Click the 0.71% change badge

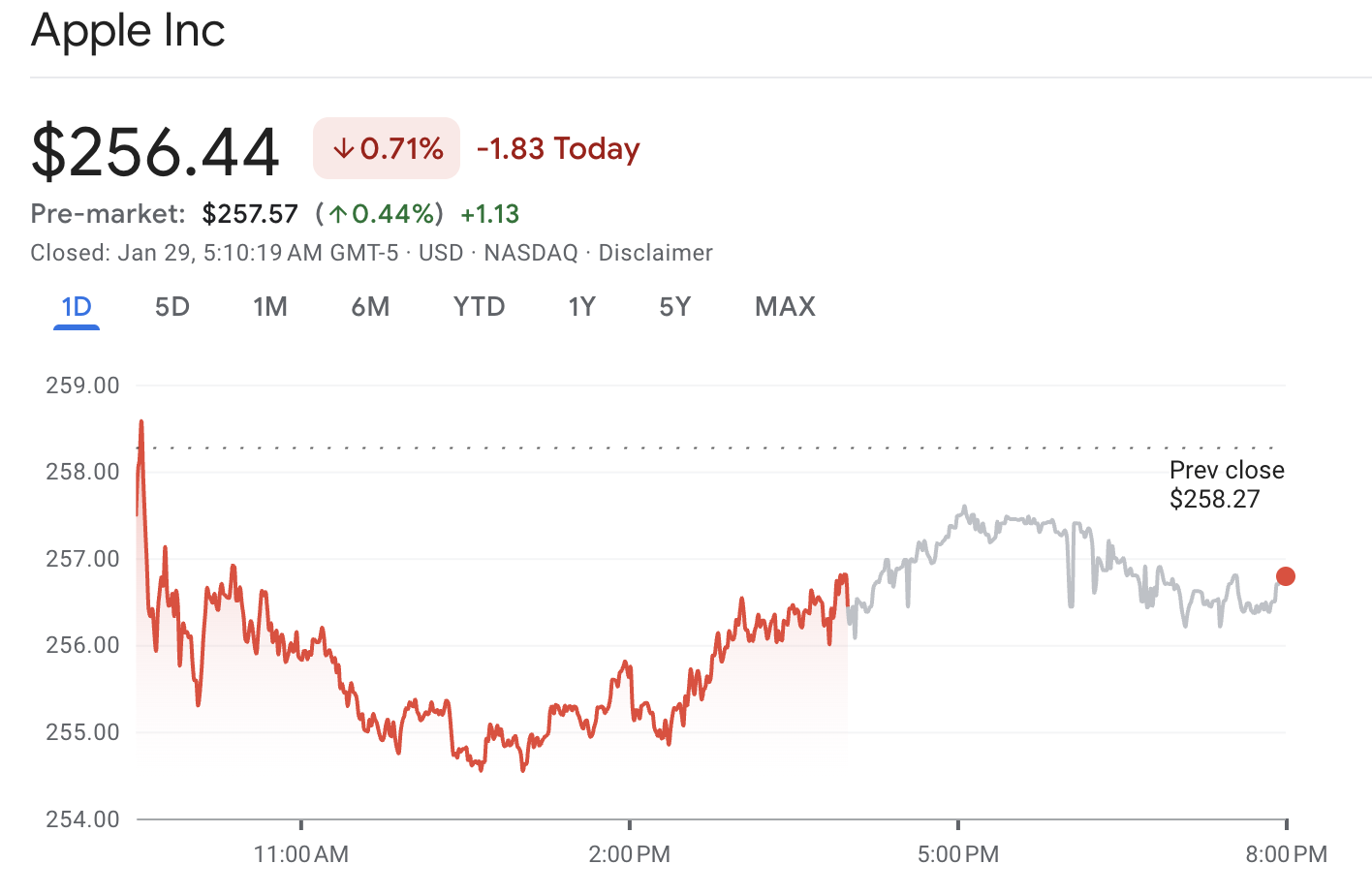(386, 148)
